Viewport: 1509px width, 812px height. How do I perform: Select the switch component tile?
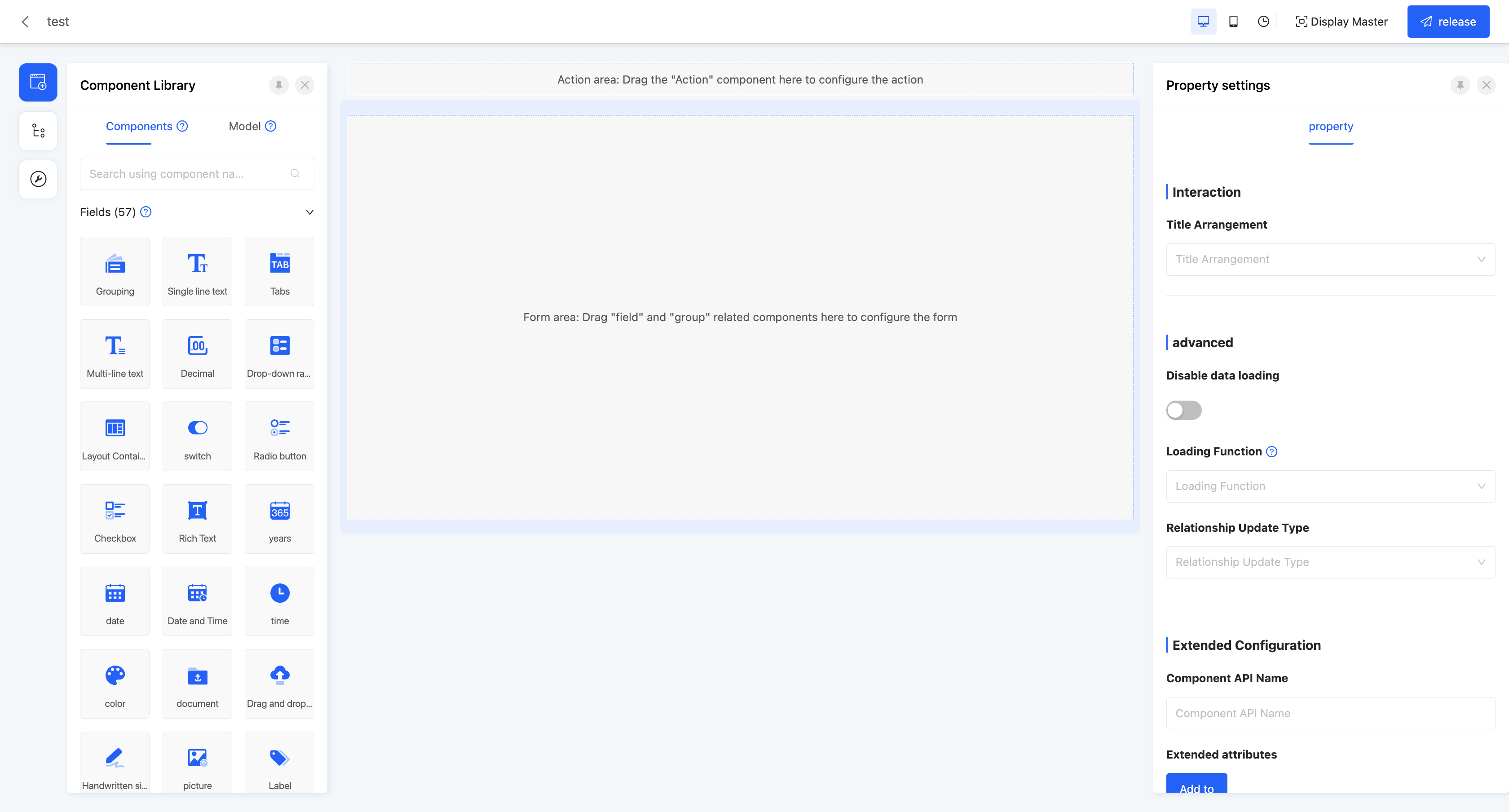(x=197, y=436)
